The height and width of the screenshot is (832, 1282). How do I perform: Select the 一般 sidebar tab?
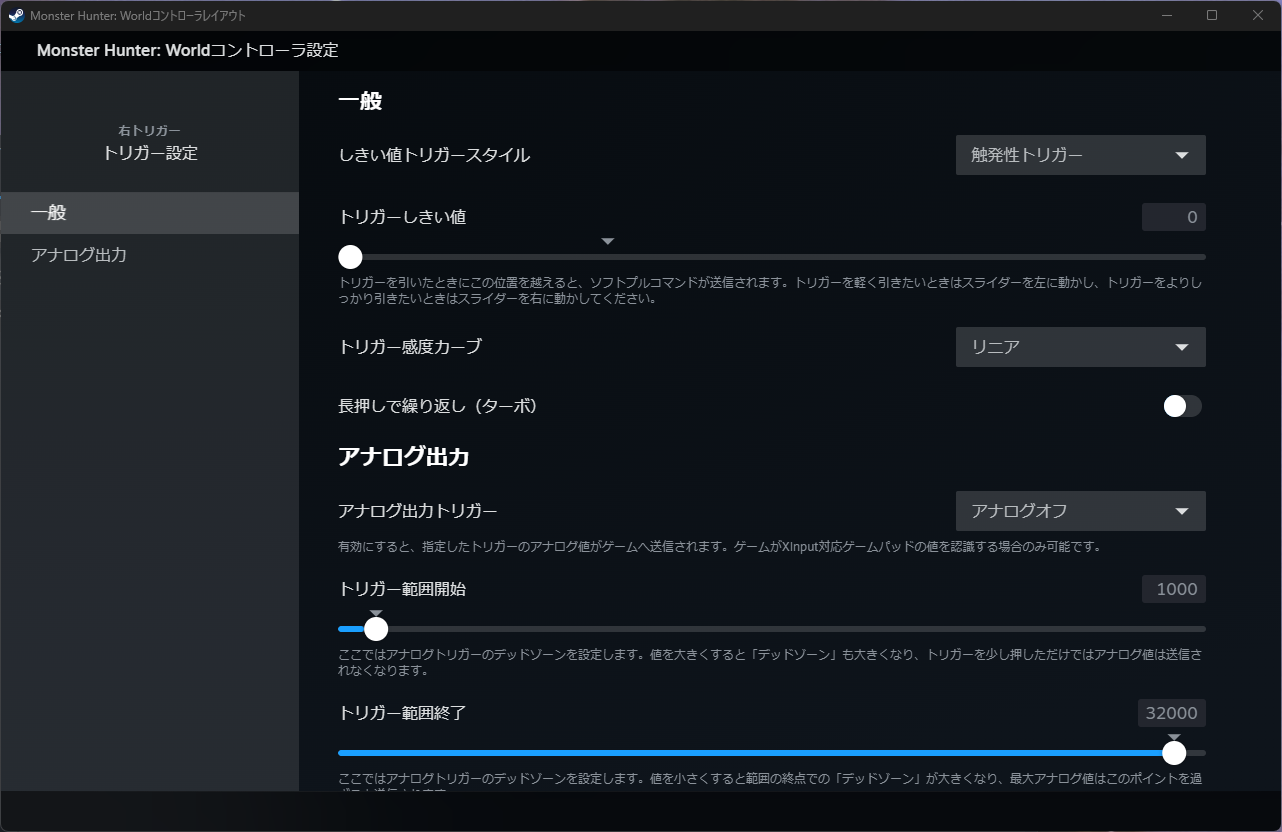150,213
